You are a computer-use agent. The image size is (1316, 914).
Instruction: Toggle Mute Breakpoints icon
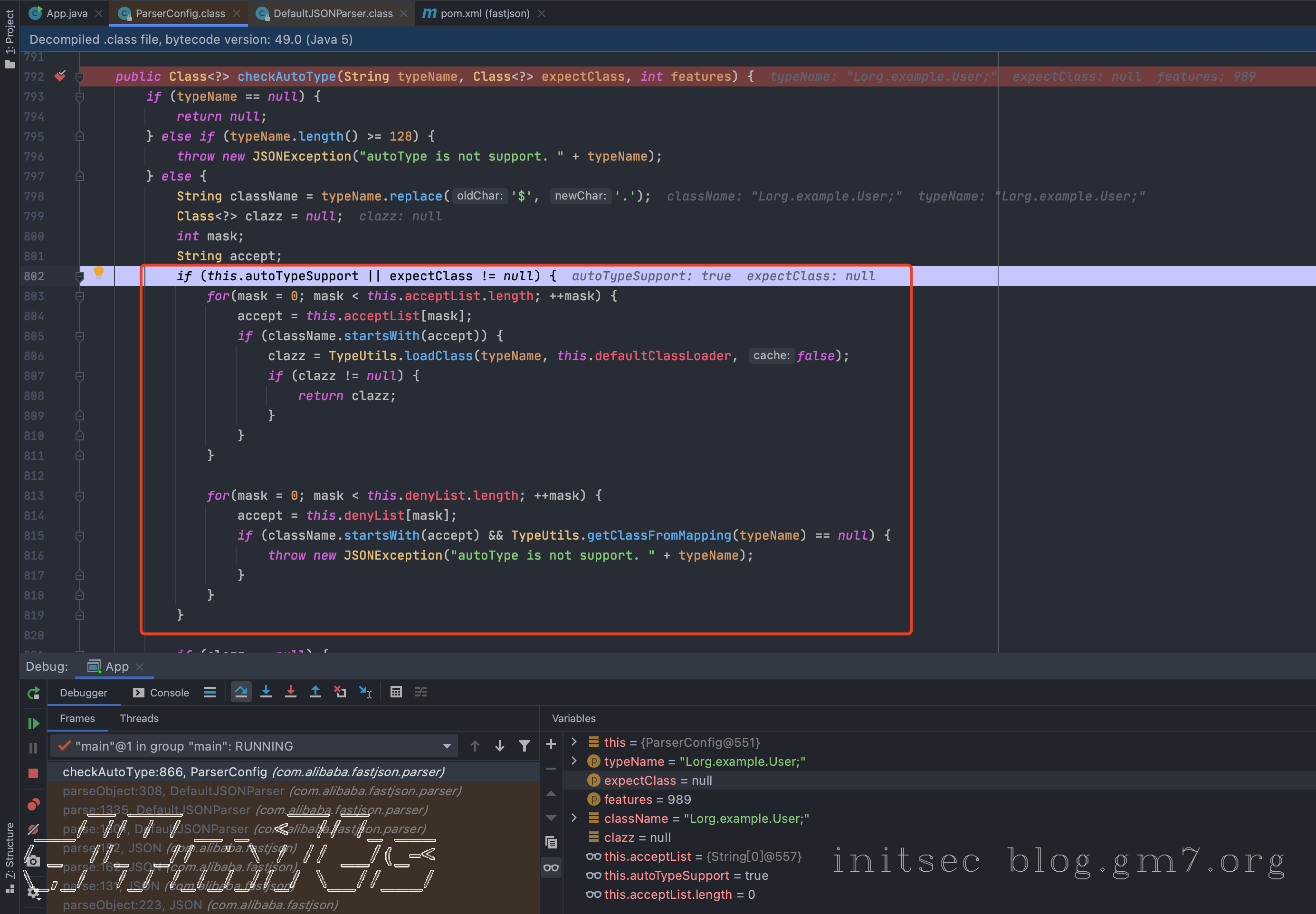[x=33, y=829]
